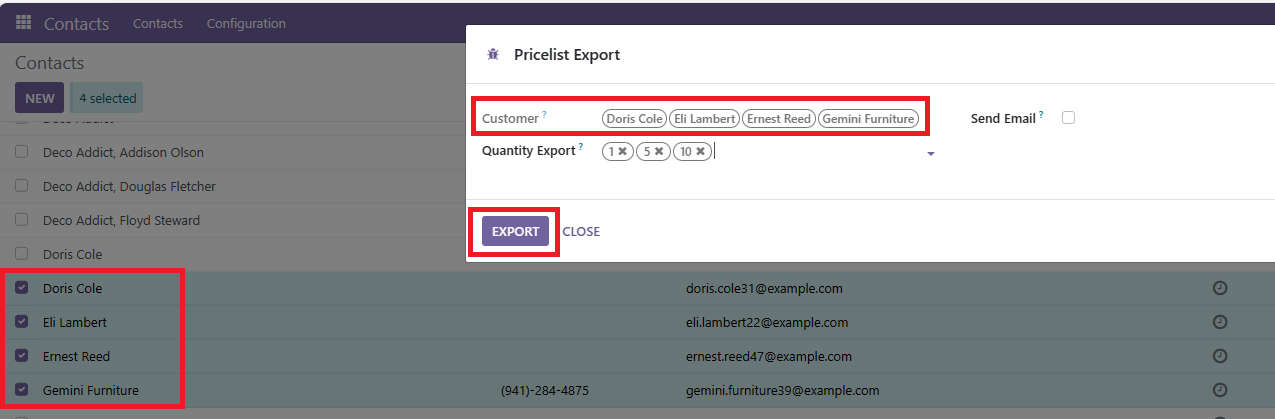Viewport: 1275px width, 419px height.
Task: Remove the quantity tag 1
Action: click(622, 152)
